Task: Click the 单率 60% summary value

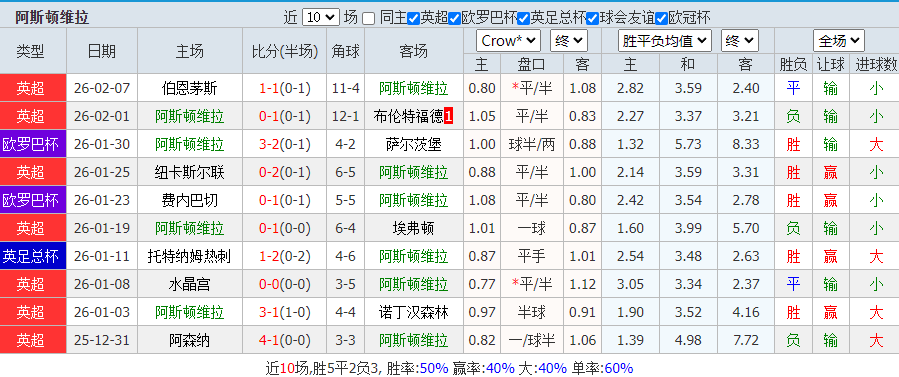Action: [x=619, y=368]
